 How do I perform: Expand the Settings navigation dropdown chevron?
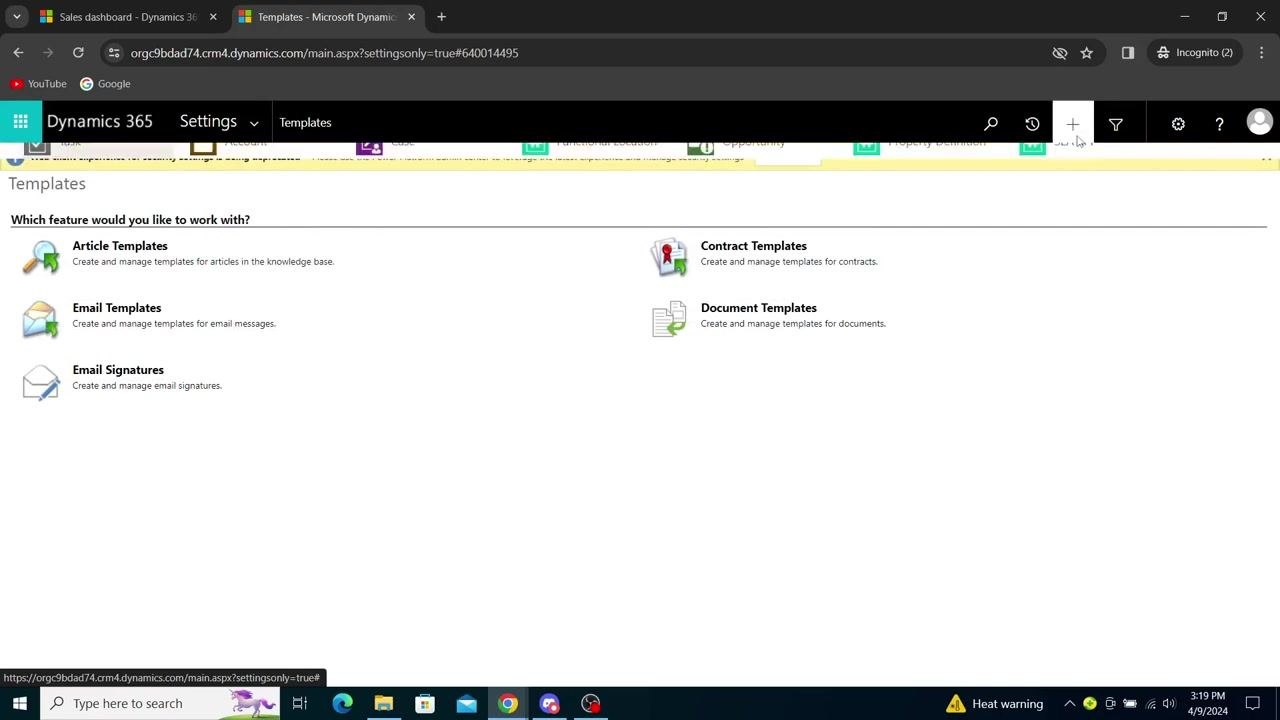click(254, 123)
